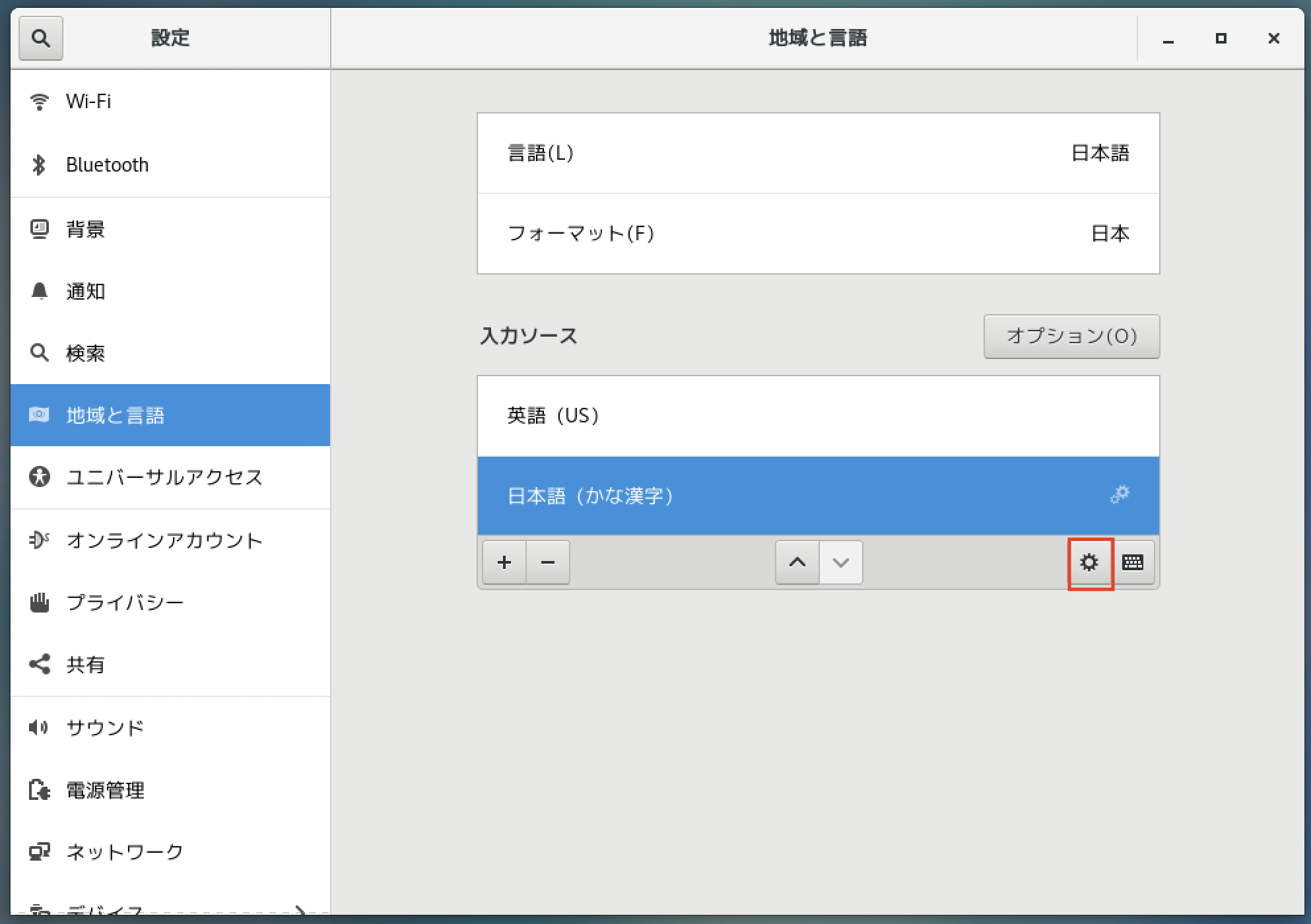The width and height of the screenshot is (1311, 924).
Task: Open the 通知 settings section
Action: [84, 291]
